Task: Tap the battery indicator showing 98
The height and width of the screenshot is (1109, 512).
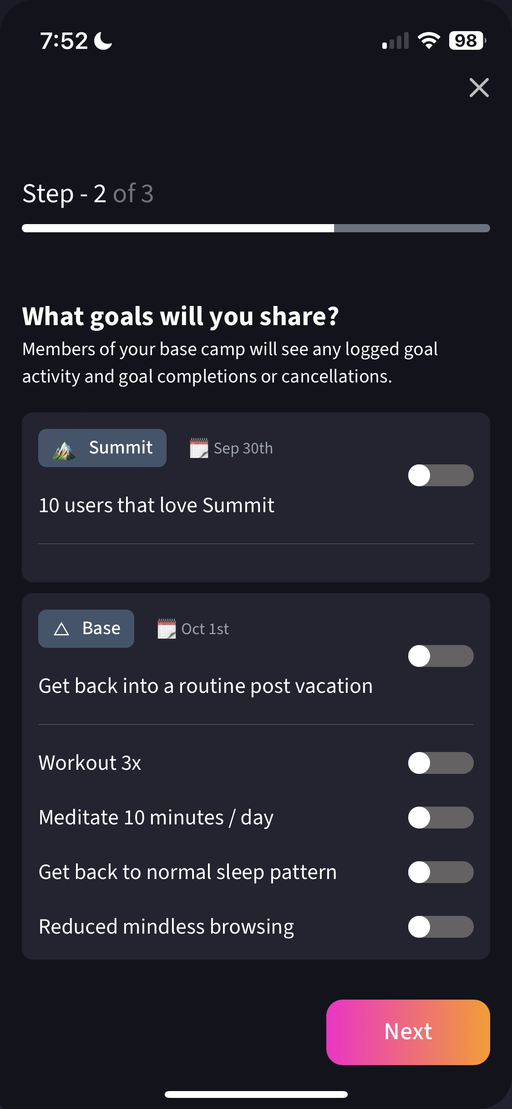Action: pos(466,41)
